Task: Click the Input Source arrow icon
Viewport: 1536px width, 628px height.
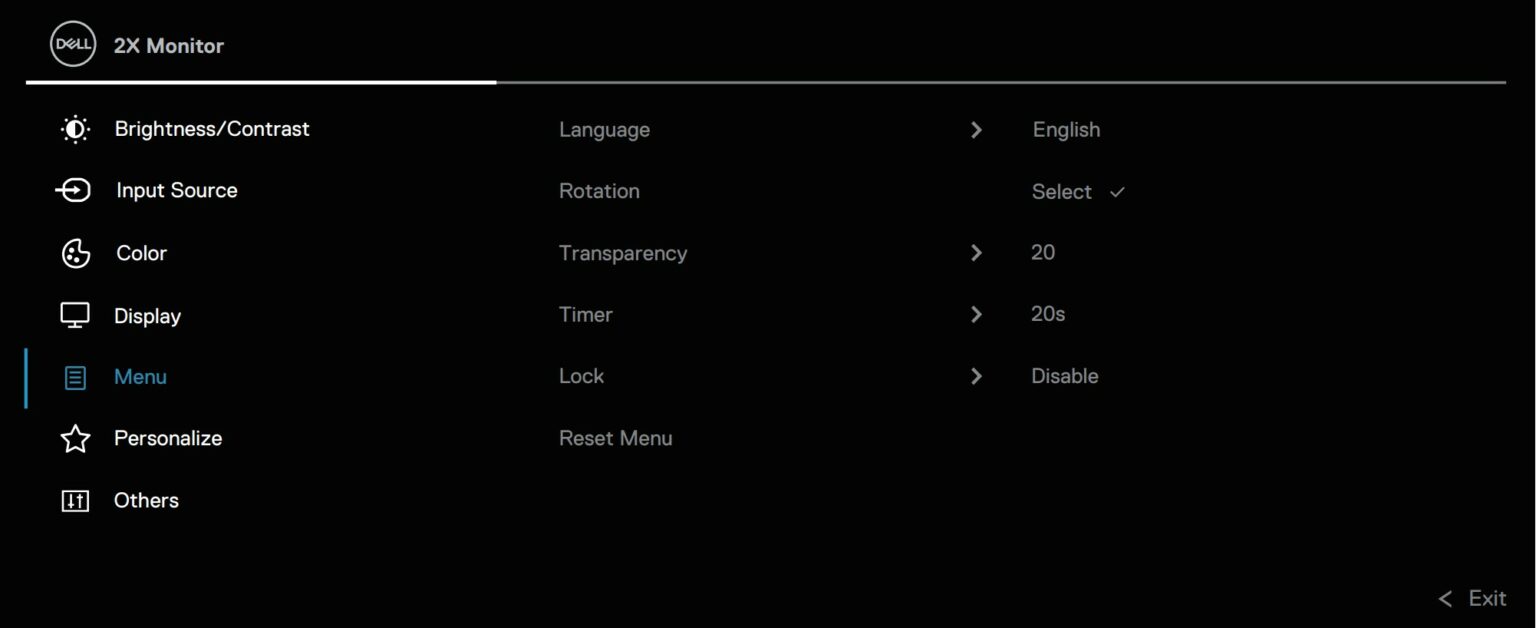Action: click(x=74, y=190)
